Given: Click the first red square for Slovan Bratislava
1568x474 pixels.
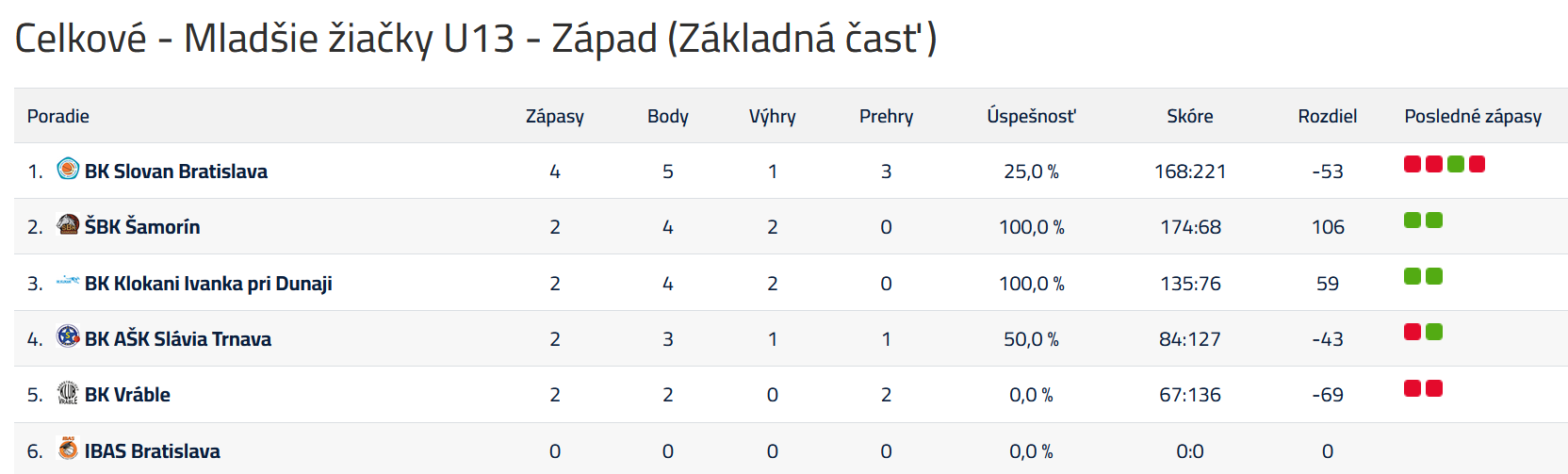Looking at the screenshot, I should (x=1413, y=164).
